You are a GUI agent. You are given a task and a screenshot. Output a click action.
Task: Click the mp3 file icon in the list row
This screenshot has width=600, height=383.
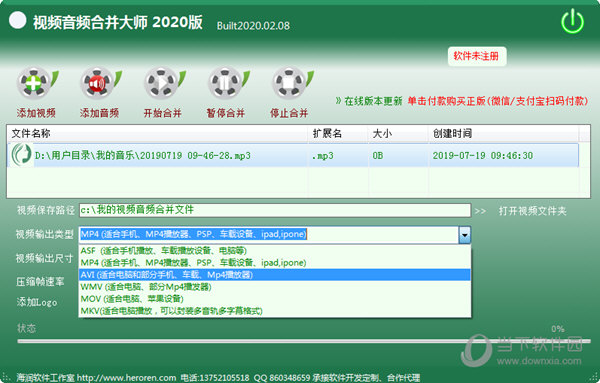[x=21, y=155]
